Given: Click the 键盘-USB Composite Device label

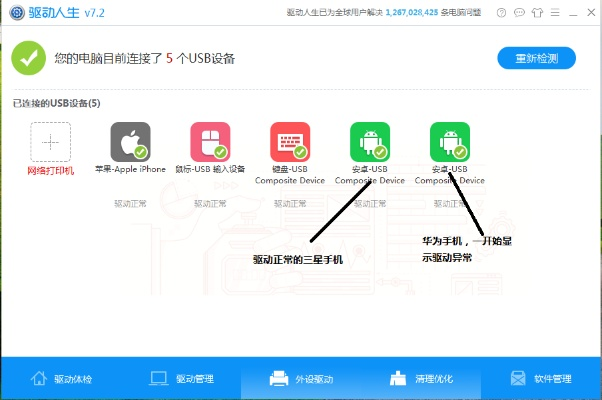Looking at the screenshot, I should point(290,175).
